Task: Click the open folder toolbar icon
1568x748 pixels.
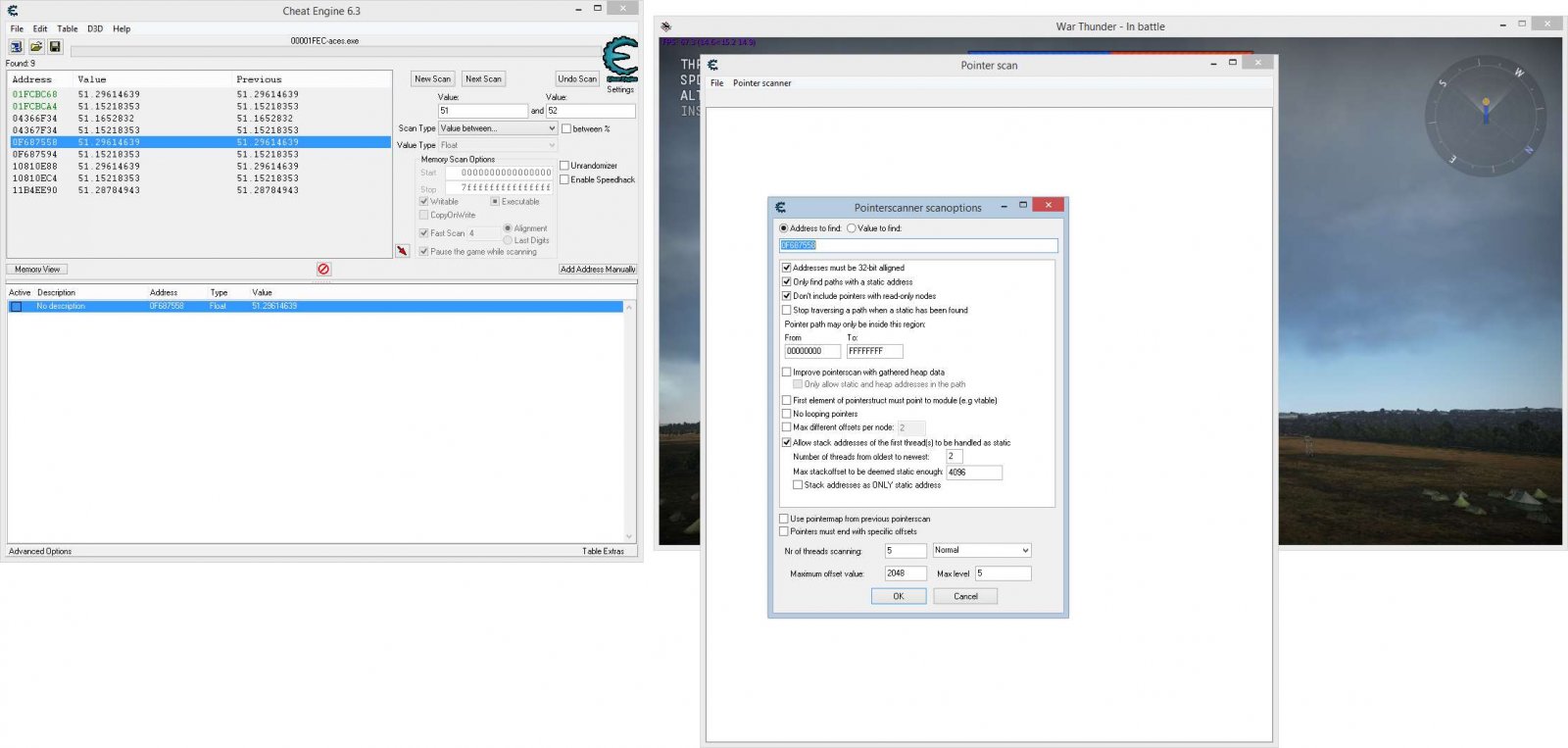Action: point(36,46)
